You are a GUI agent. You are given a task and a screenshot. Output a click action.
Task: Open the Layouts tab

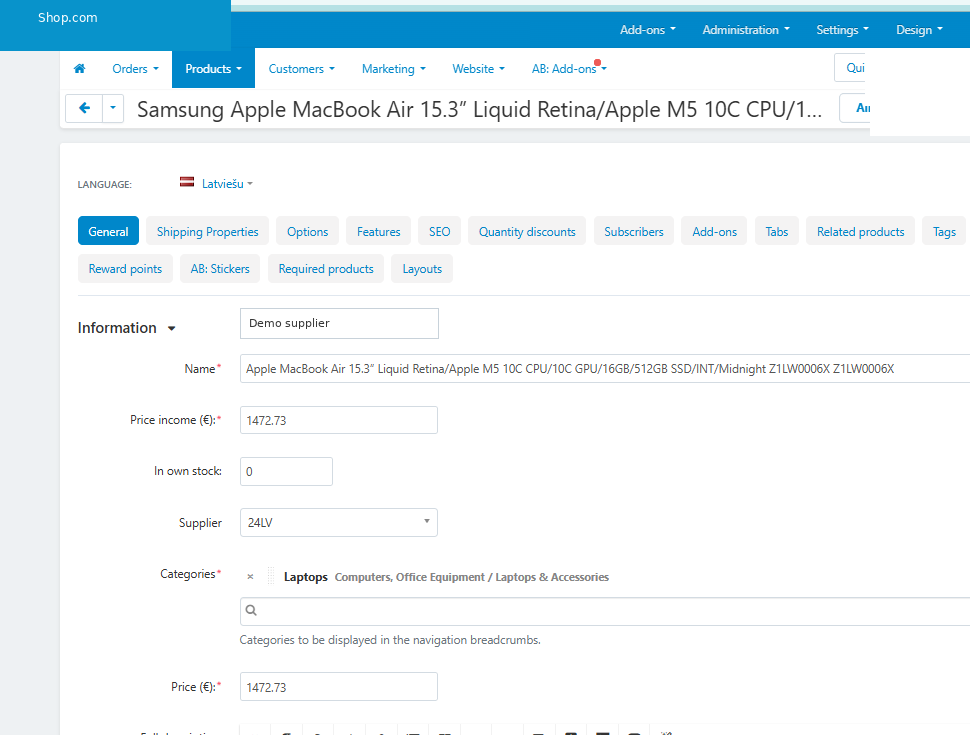pos(422,269)
